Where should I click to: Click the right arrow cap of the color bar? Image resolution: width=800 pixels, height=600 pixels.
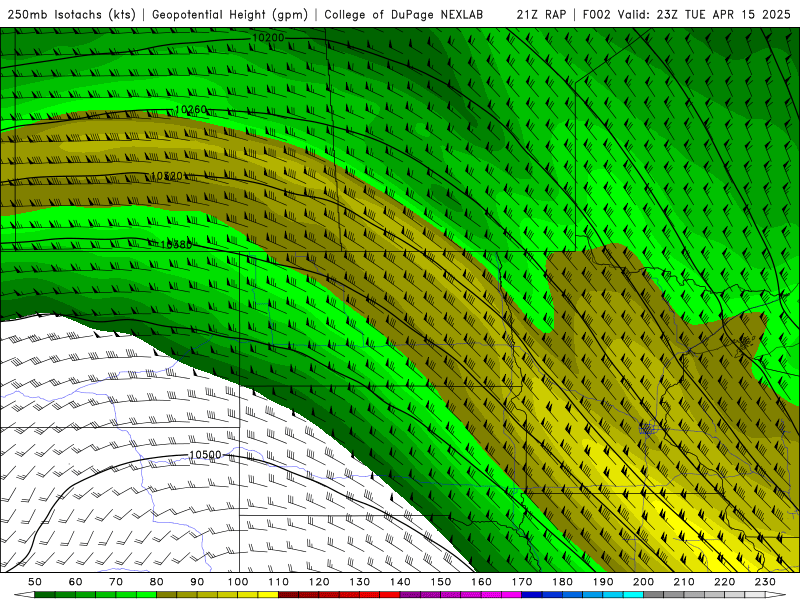tap(776, 595)
